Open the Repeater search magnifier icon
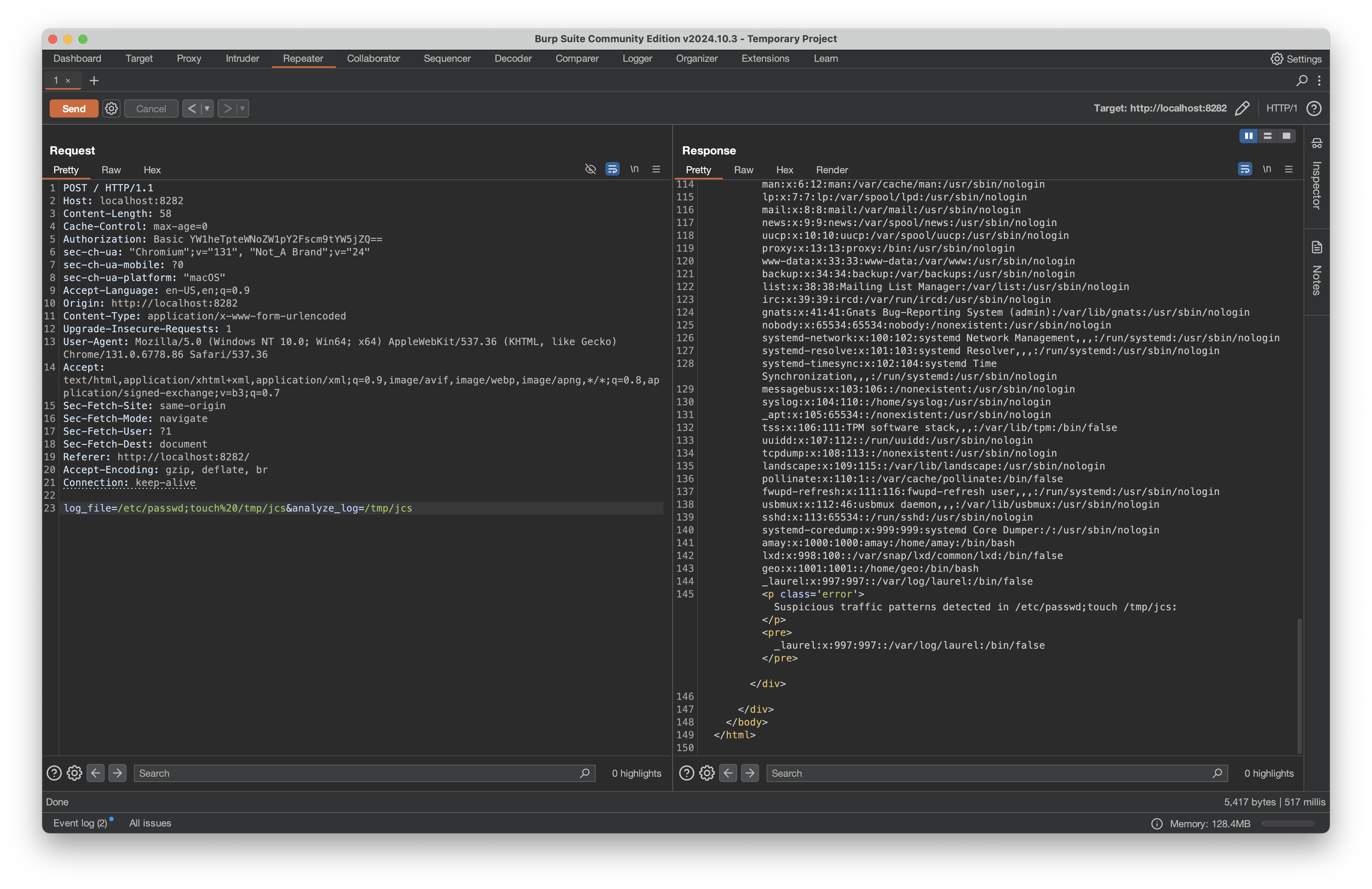 pos(1301,81)
